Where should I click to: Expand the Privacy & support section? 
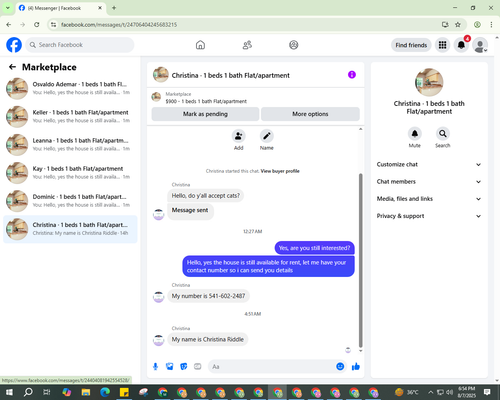coord(429,216)
